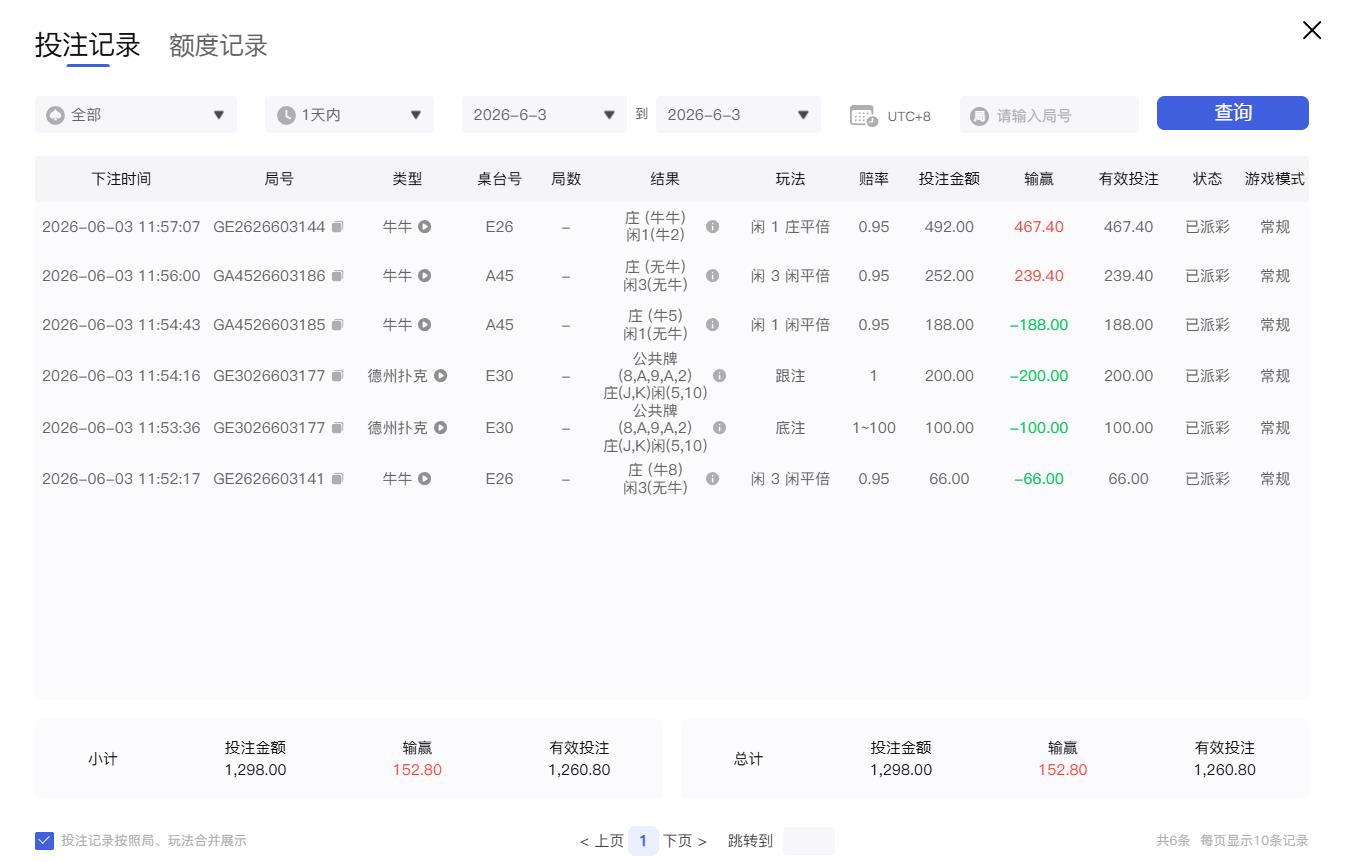Click loss amount -200.00
This screenshot has width=1354, height=862.
point(1039,376)
